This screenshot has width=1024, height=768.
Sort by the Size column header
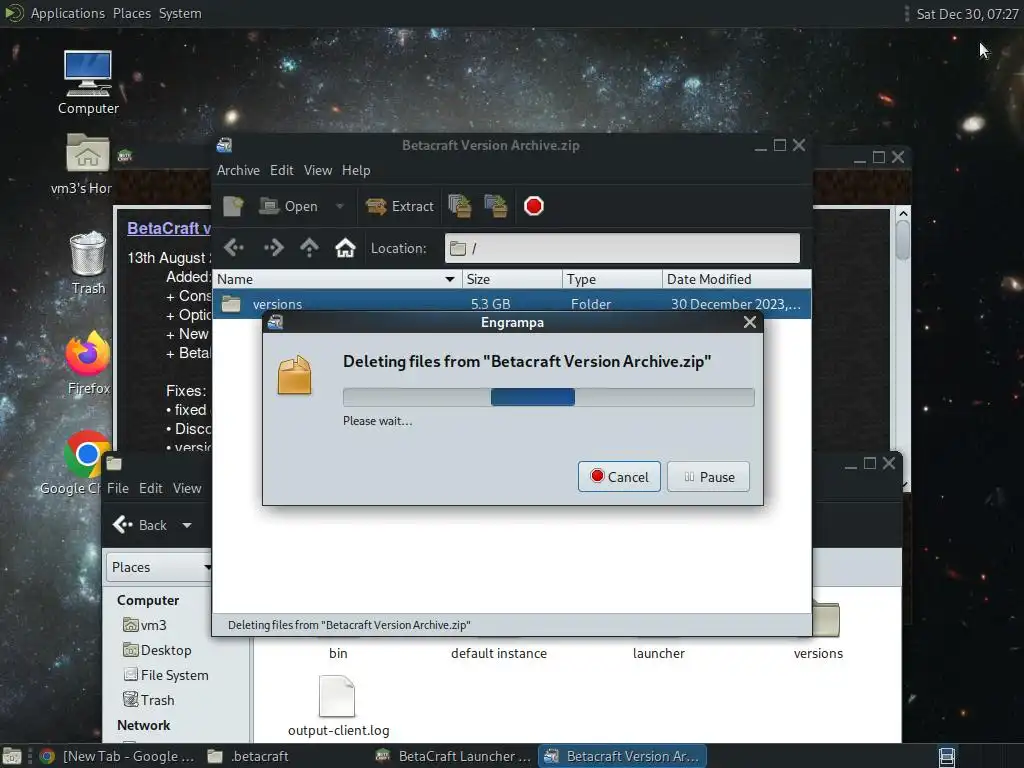click(x=512, y=280)
